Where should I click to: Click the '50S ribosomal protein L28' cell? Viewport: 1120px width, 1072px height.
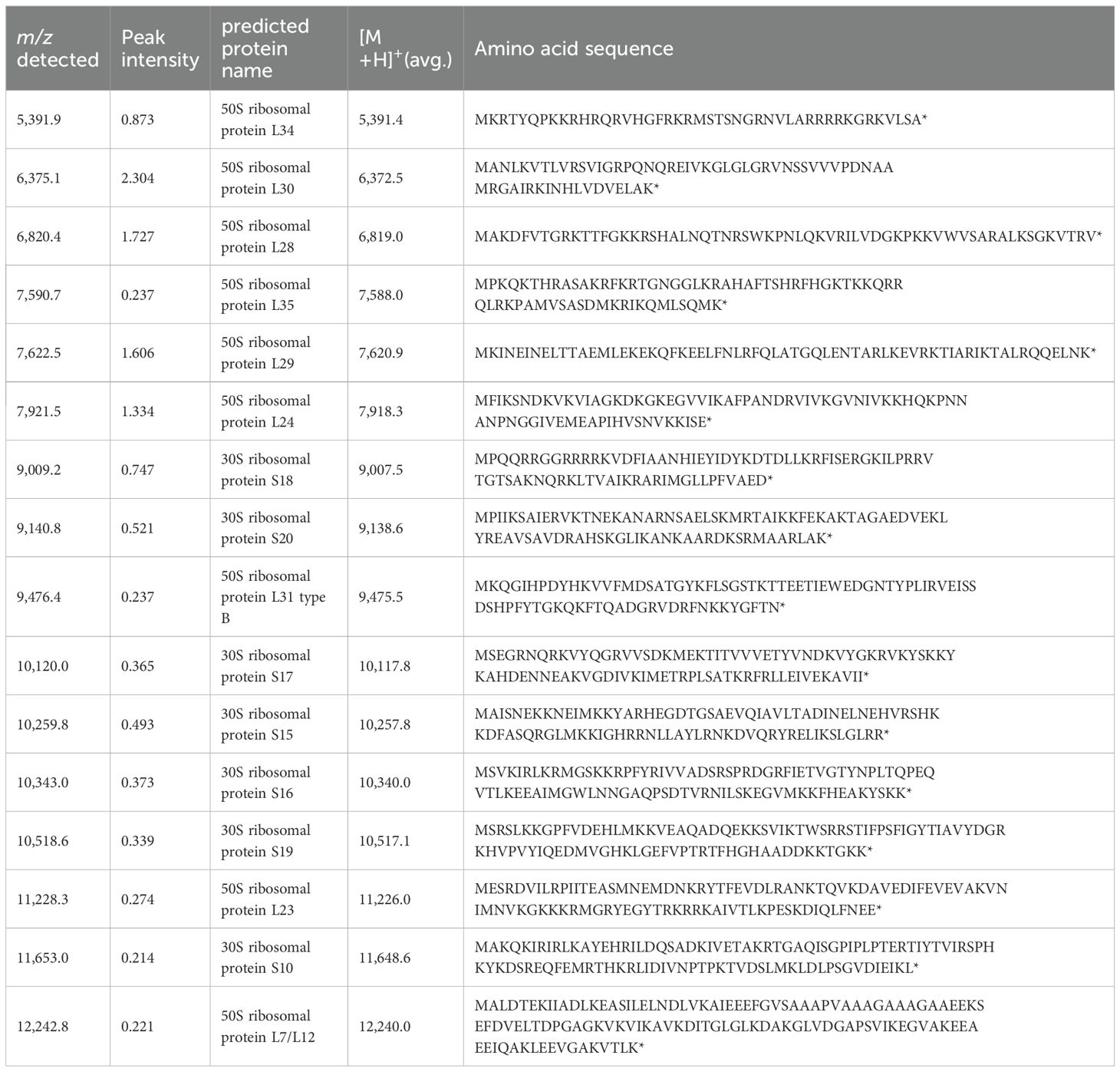tap(265, 236)
